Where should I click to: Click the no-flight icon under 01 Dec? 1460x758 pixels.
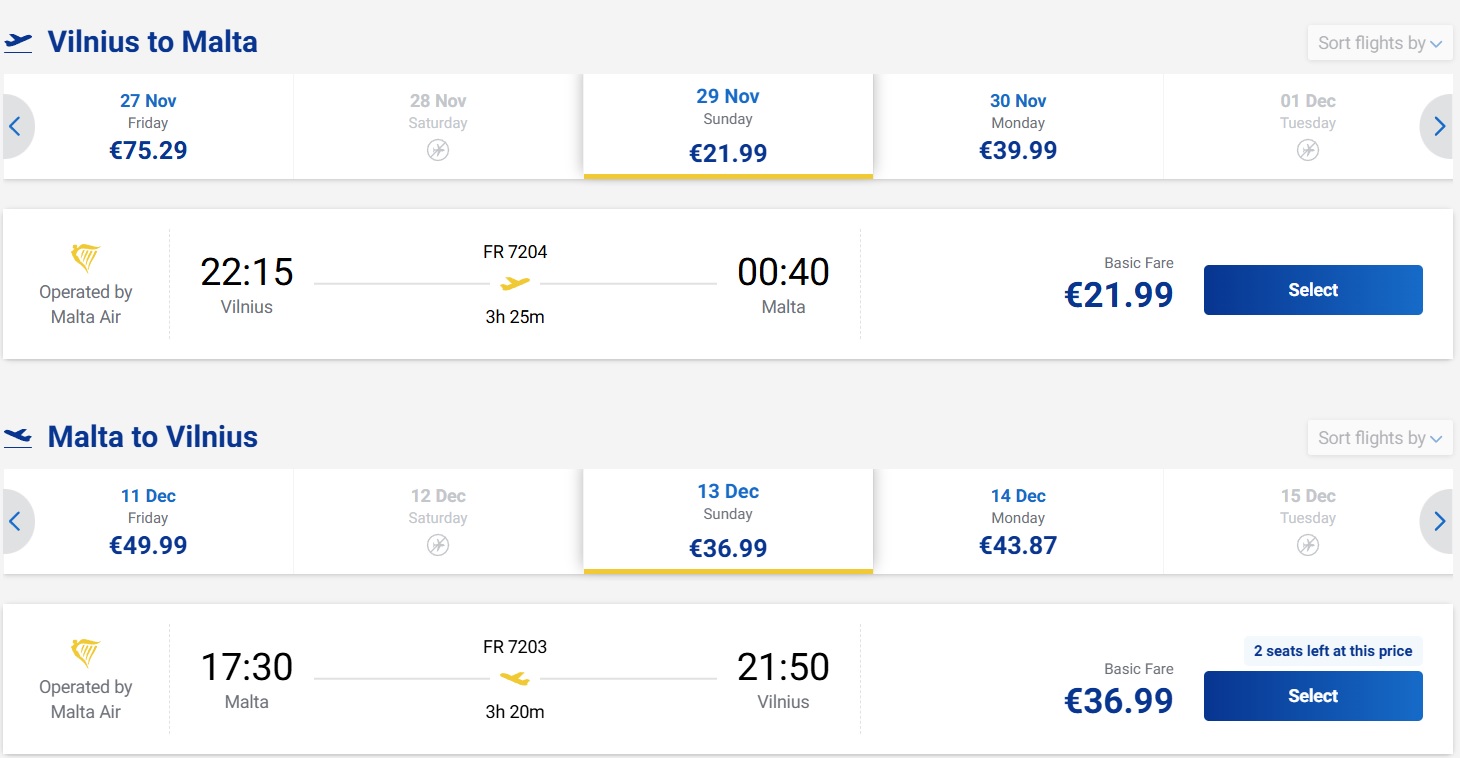pos(1308,150)
